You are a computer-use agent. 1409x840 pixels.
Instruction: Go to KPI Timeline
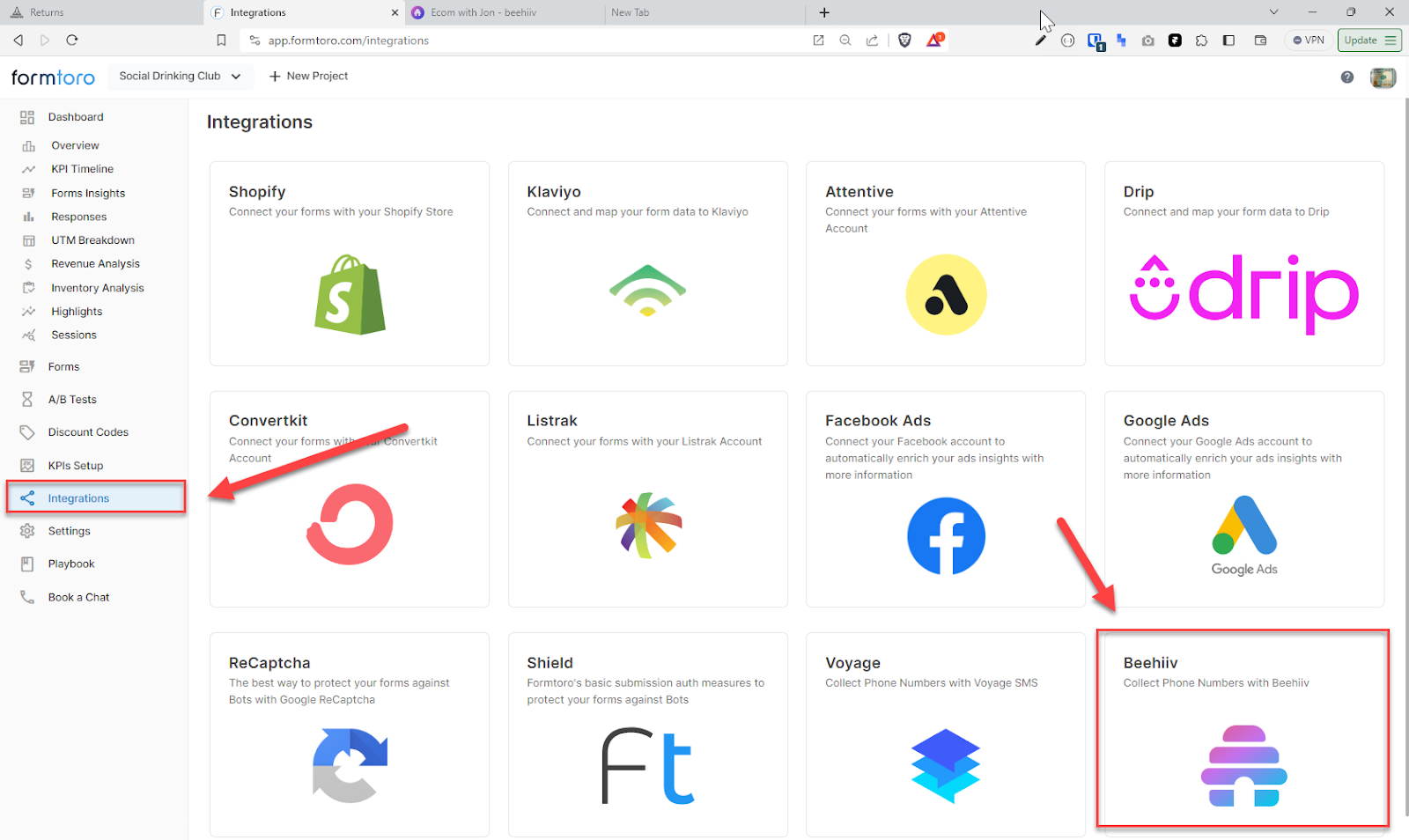tap(82, 169)
